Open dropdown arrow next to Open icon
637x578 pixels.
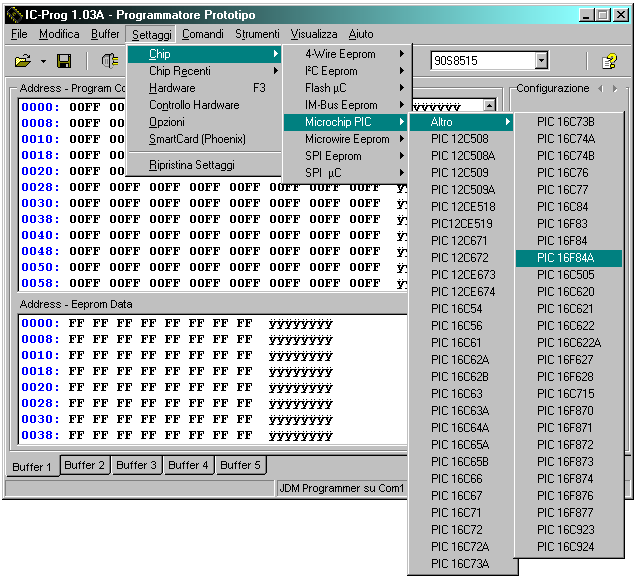[x=43, y=61]
